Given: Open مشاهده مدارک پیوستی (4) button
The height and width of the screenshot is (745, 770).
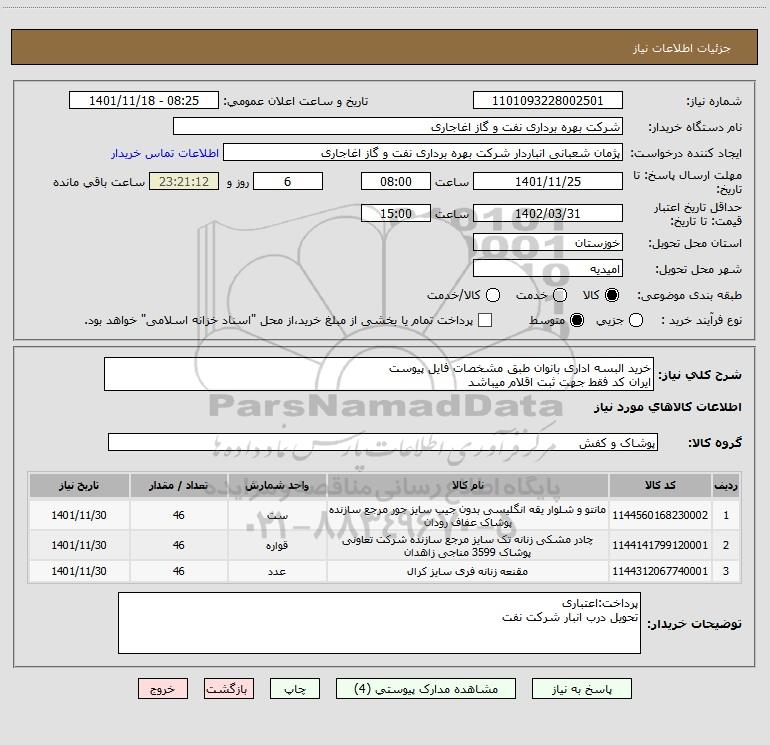Looking at the screenshot, I should pos(426,689).
